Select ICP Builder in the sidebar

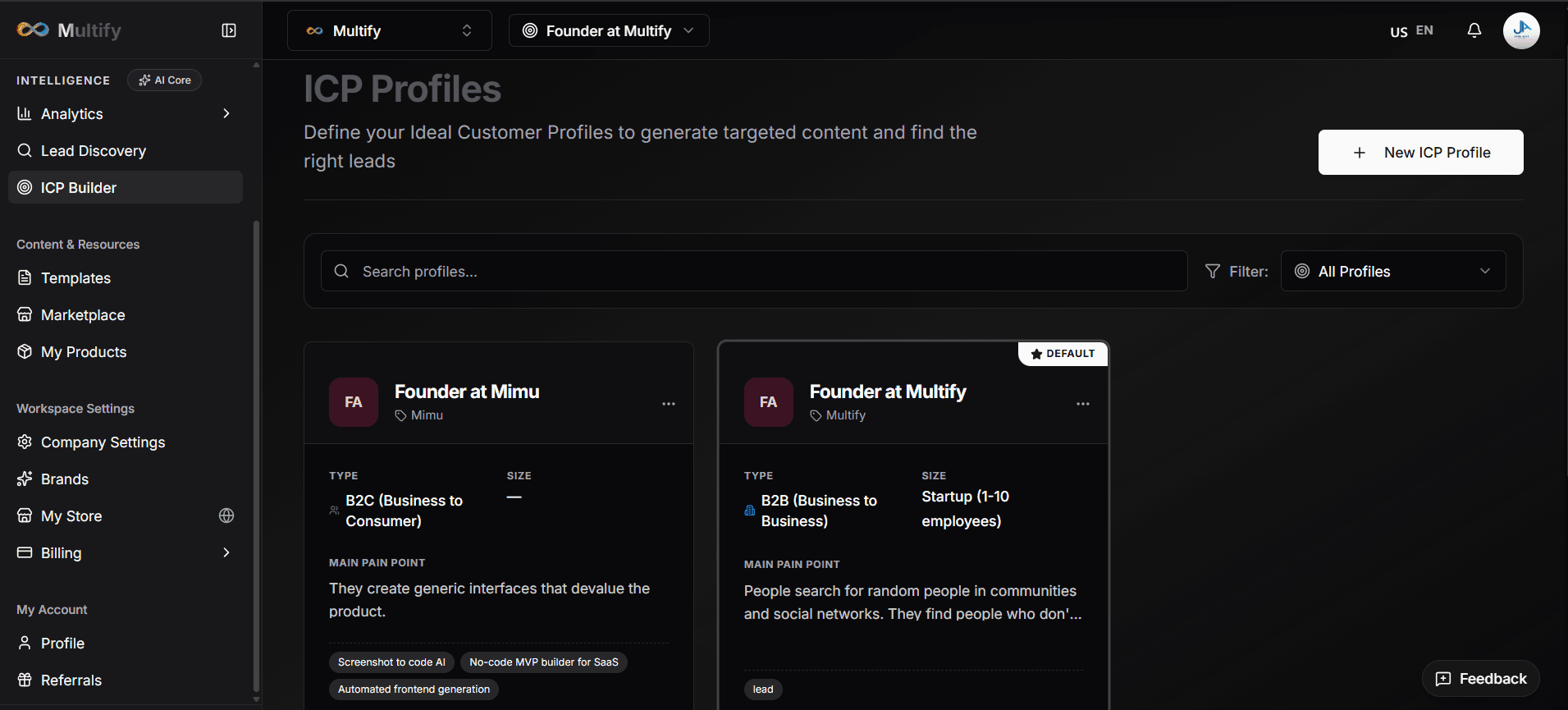pos(126,187)
